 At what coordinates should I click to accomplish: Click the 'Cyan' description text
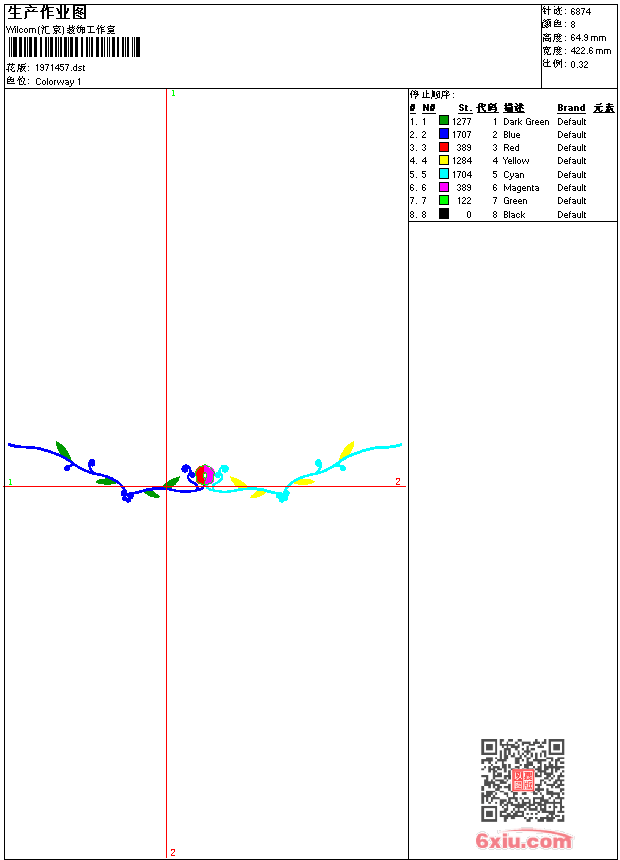tap(514, 175)
